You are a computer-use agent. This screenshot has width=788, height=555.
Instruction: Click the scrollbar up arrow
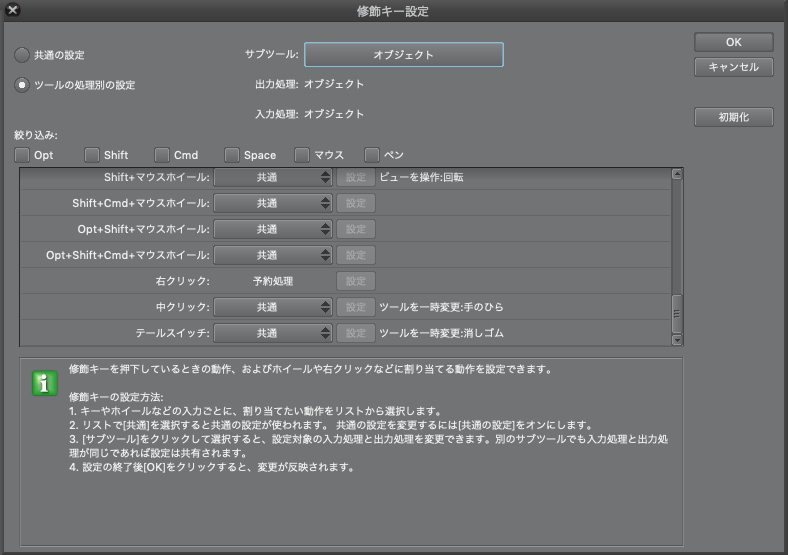coord(677,174)
